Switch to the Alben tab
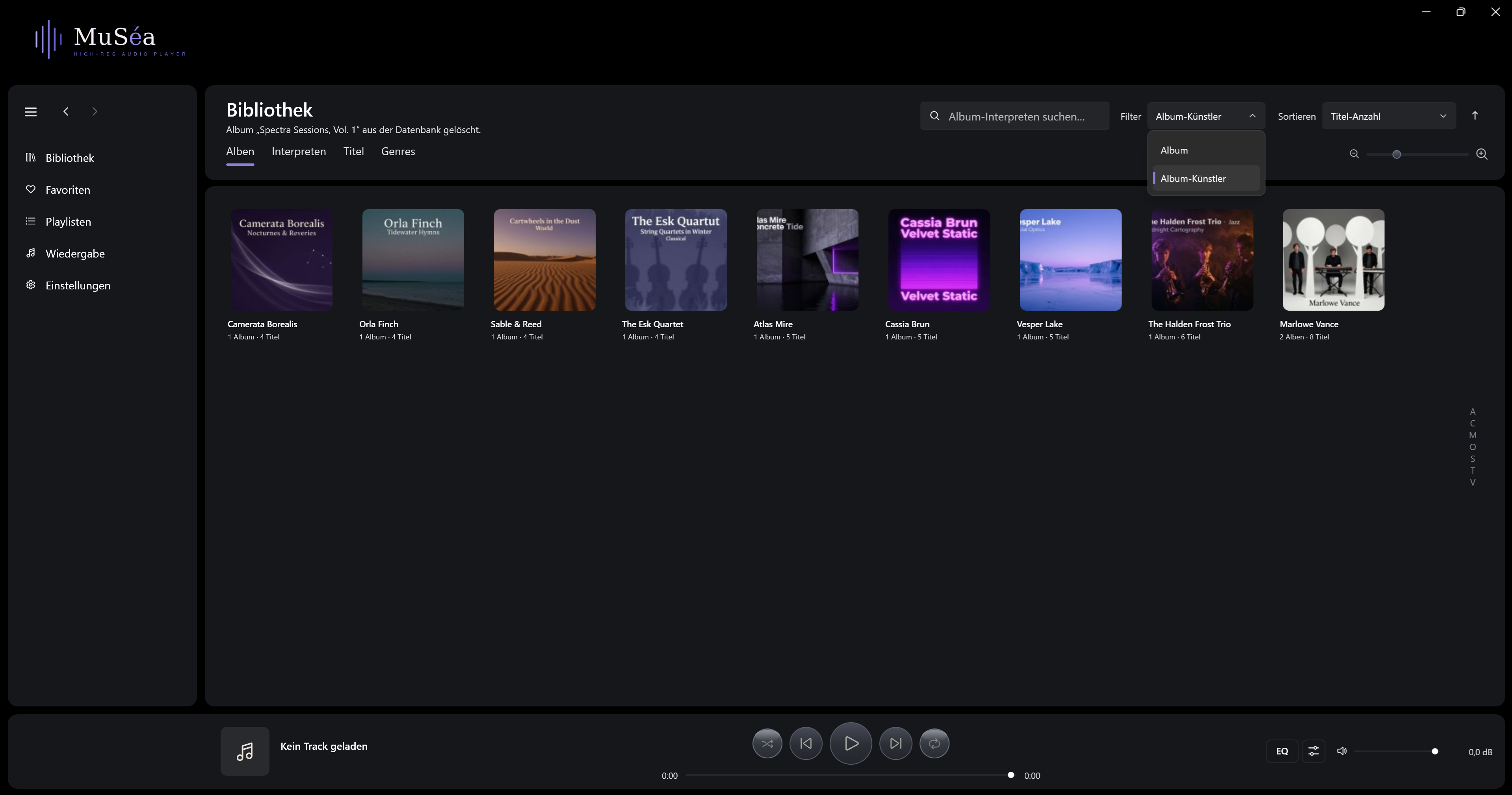Image resolution: width=1512 pixels, height=795 pixels. [x=240, y=151]
